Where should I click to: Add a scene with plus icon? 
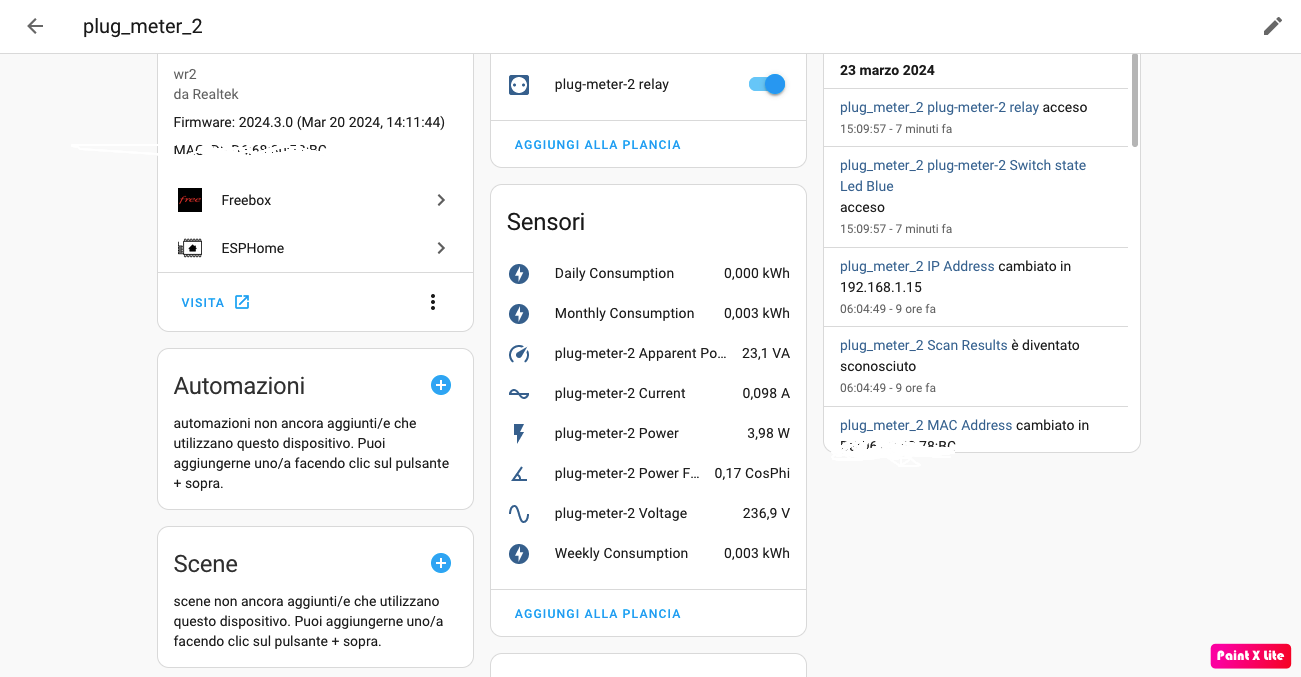[441, 563]
